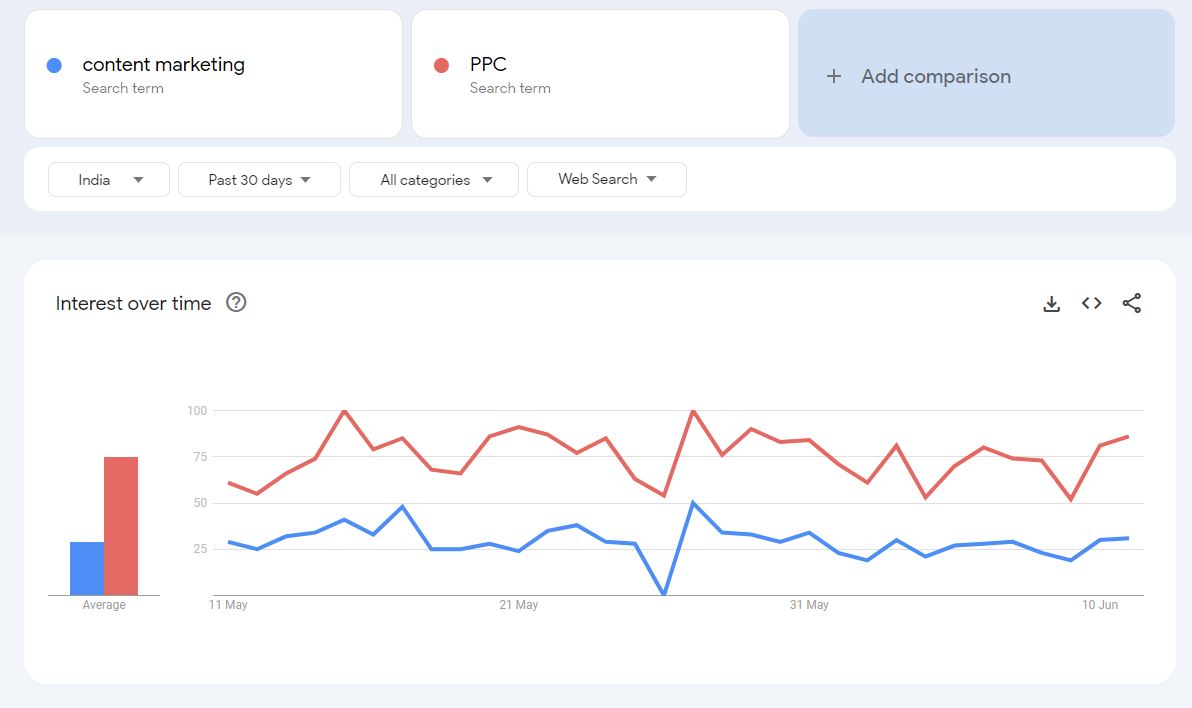Image resolution: width=1192 pixels, height=708 pixels.
Task: Open the embed code for the trends chart
Action: pyautogui.click(x=1091, y=303)
